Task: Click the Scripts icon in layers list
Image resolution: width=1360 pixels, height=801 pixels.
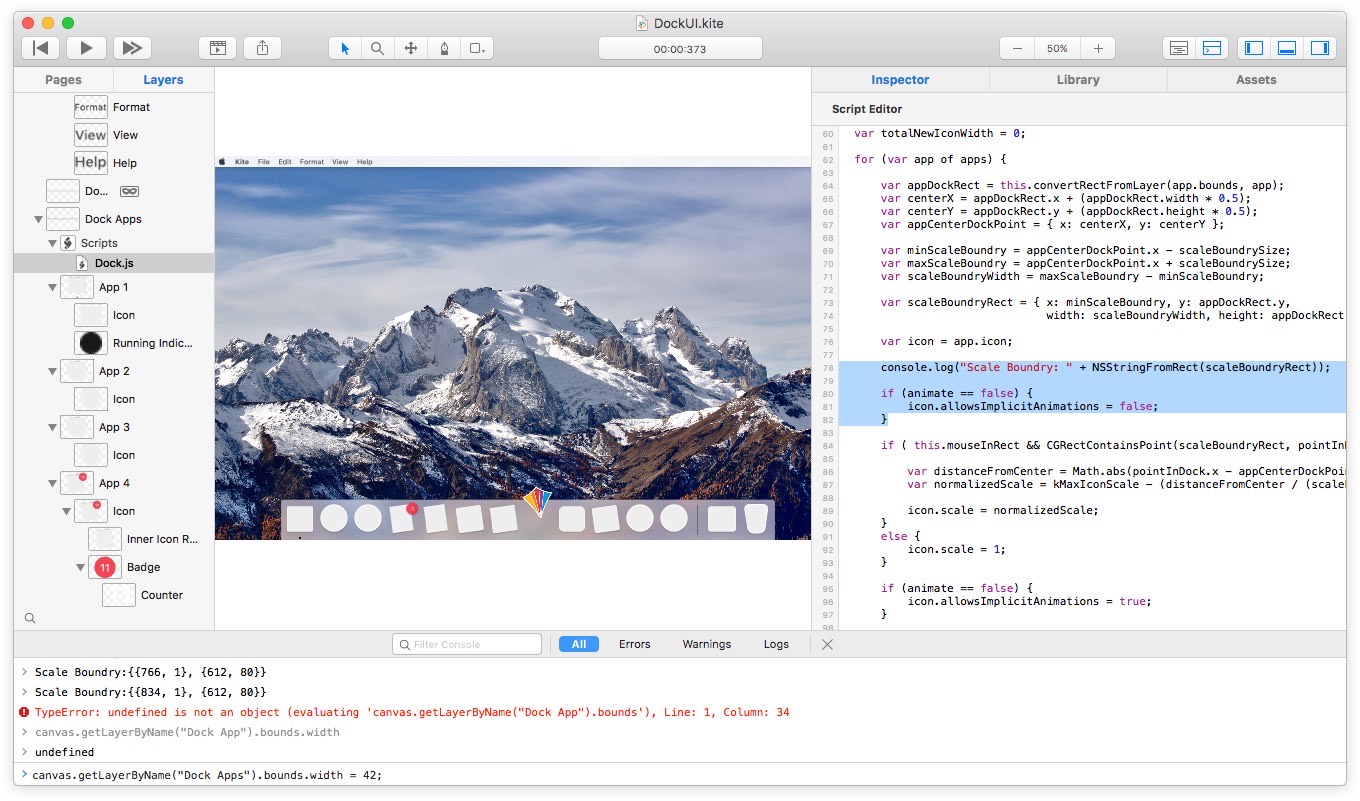Action: pos(68,243)
